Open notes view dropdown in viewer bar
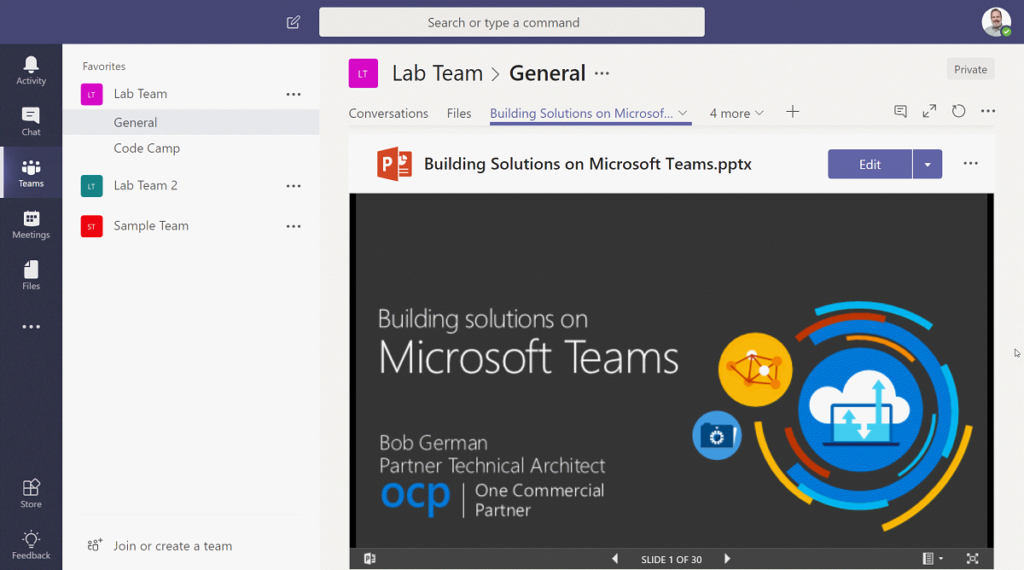The width and height of the screenshot is (1024, 570). [933, 558]
